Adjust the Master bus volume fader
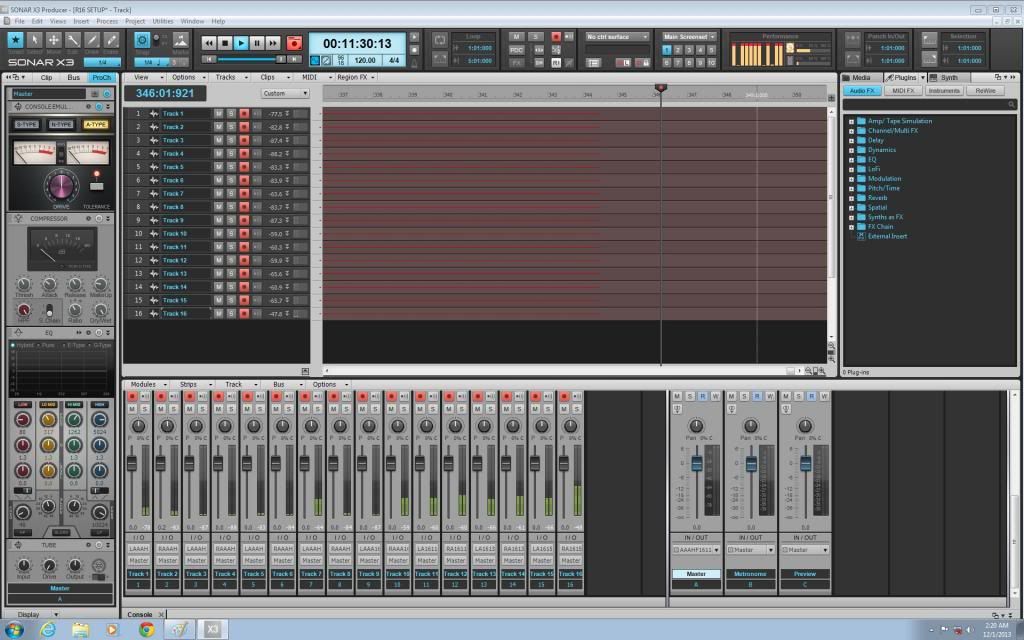This screenshot has height=640, width=1024. coord(697,463)
